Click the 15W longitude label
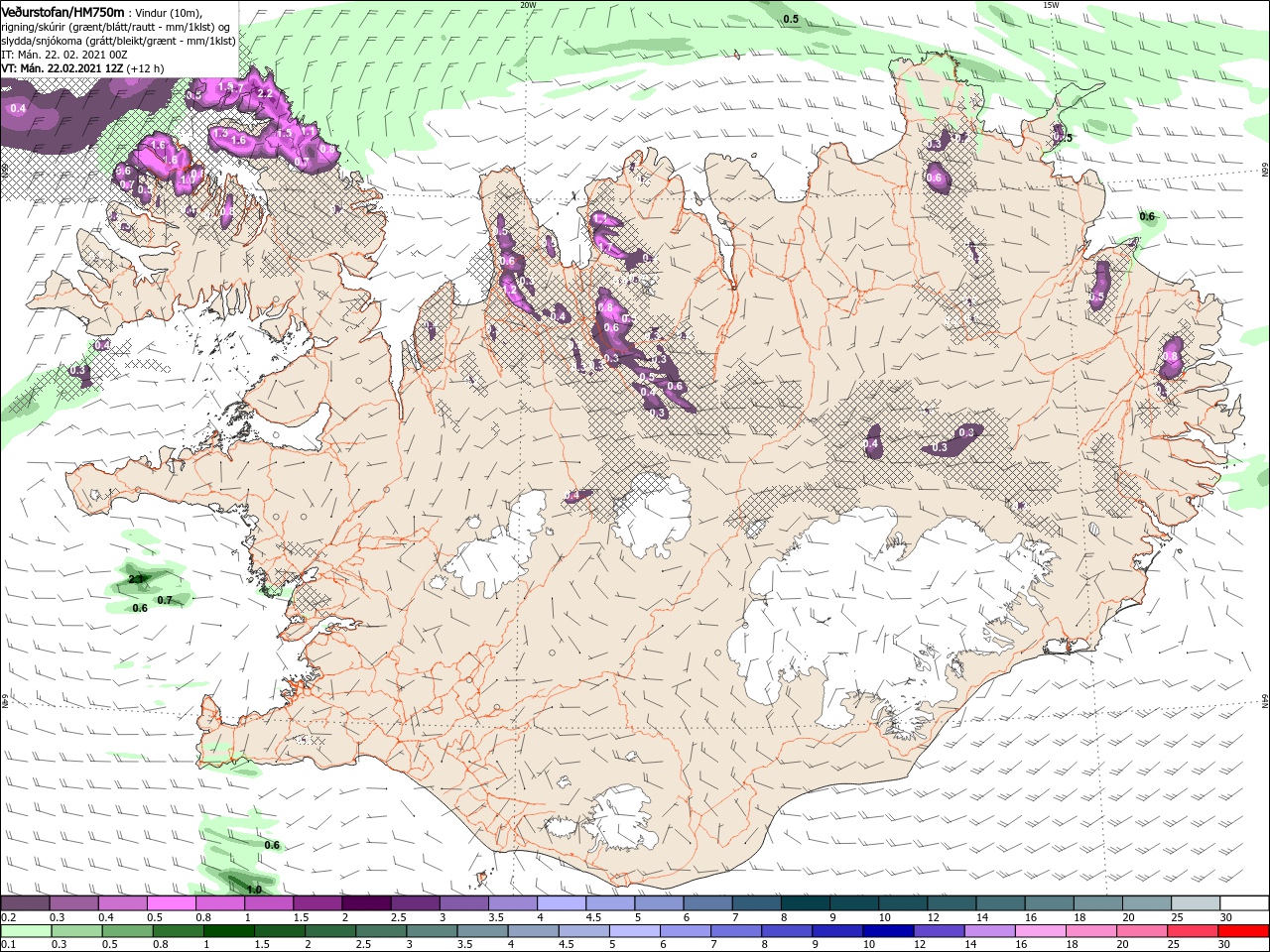This screenshot has height=952, width=1270. pyautogui.click(x=1051, y=5)
